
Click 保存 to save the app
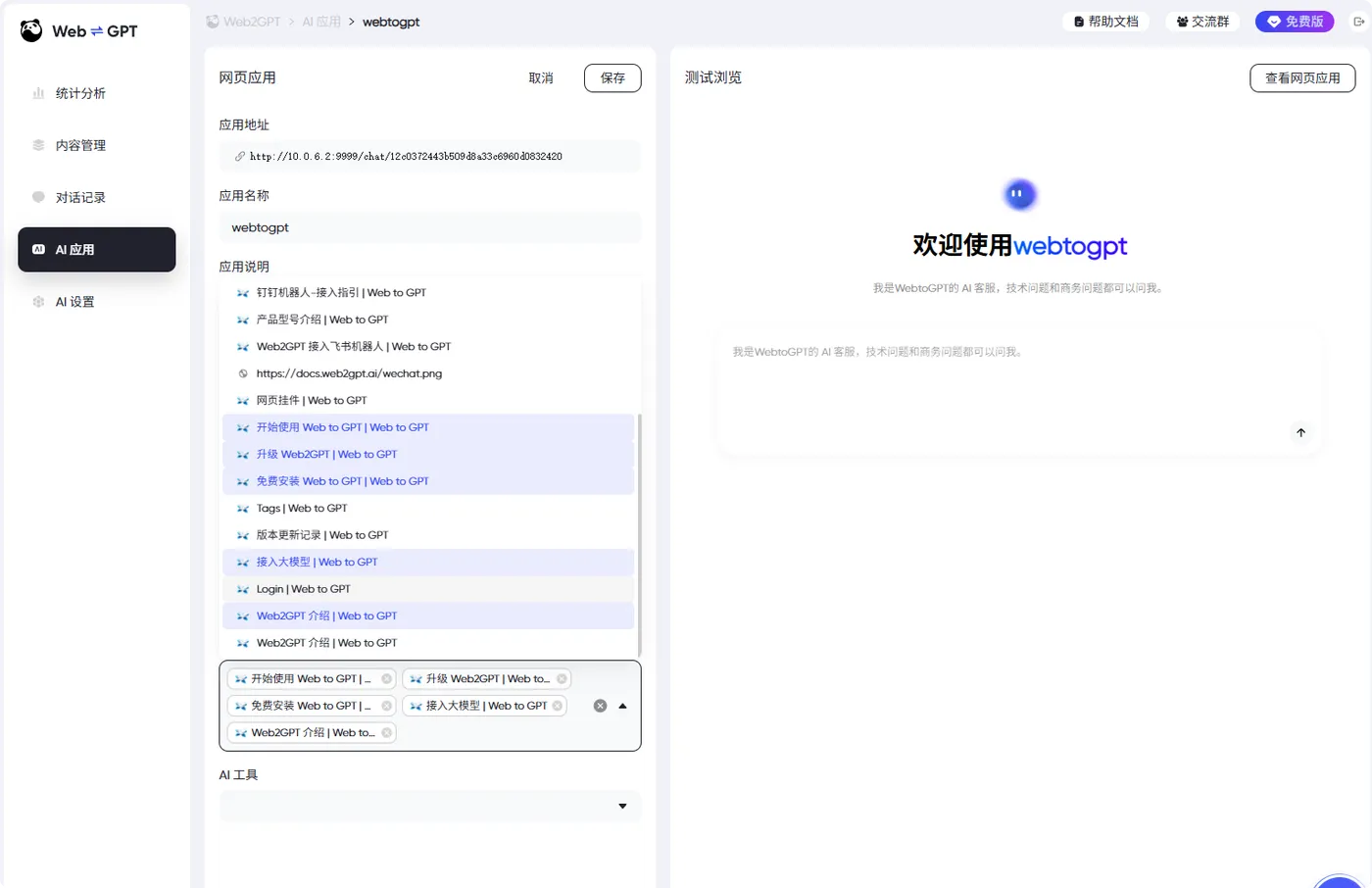[612, 78]
